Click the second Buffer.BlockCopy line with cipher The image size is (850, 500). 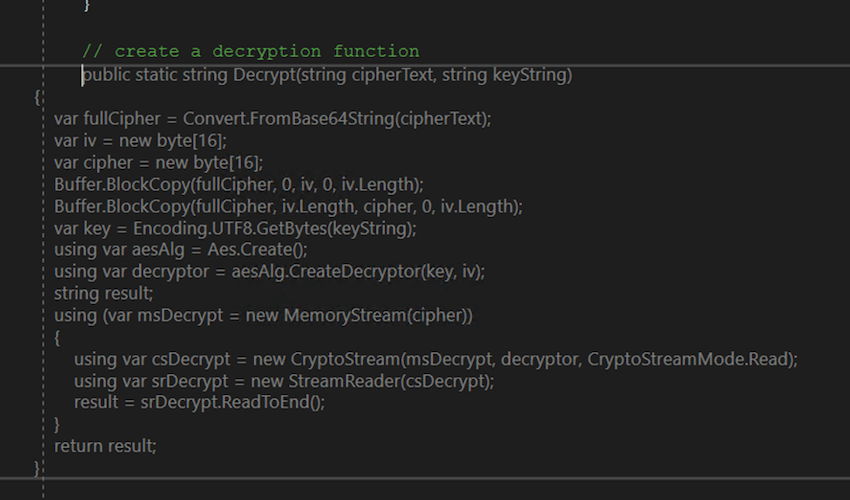288,206
